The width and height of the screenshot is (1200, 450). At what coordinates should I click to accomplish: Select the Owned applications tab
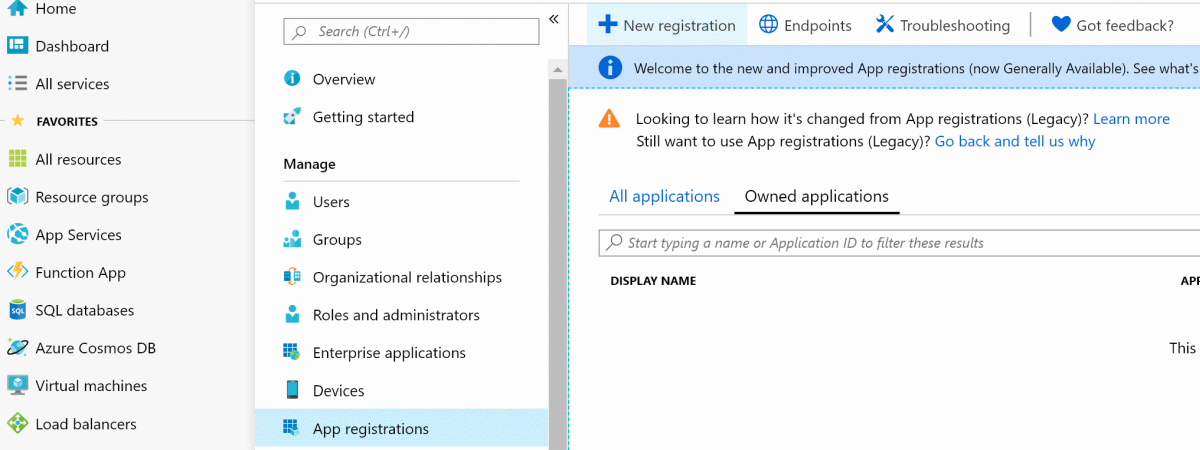pyautogui.click(x=816, y=196)
